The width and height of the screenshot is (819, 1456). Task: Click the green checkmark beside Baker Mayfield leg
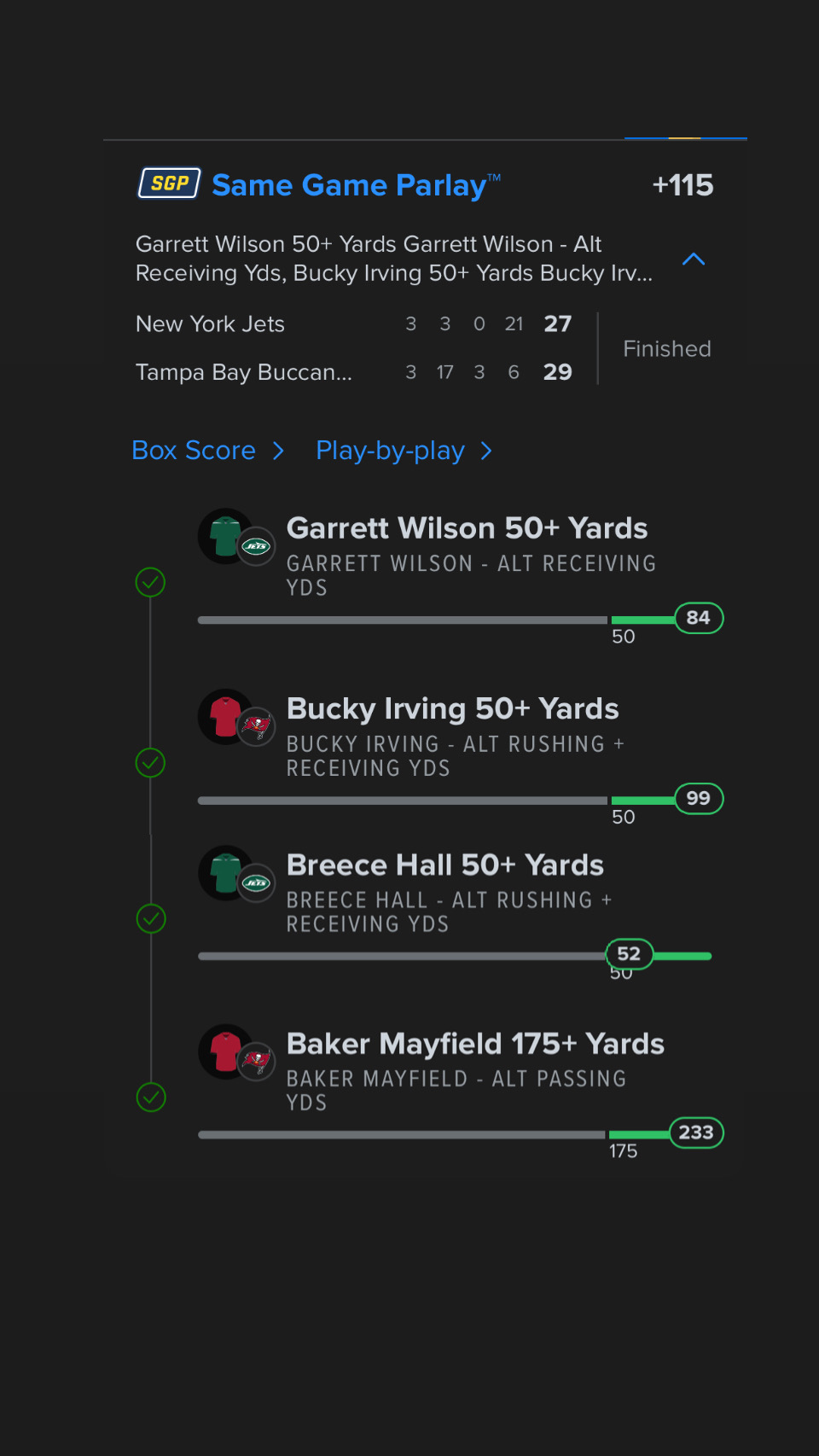(x=151, y=1097)
